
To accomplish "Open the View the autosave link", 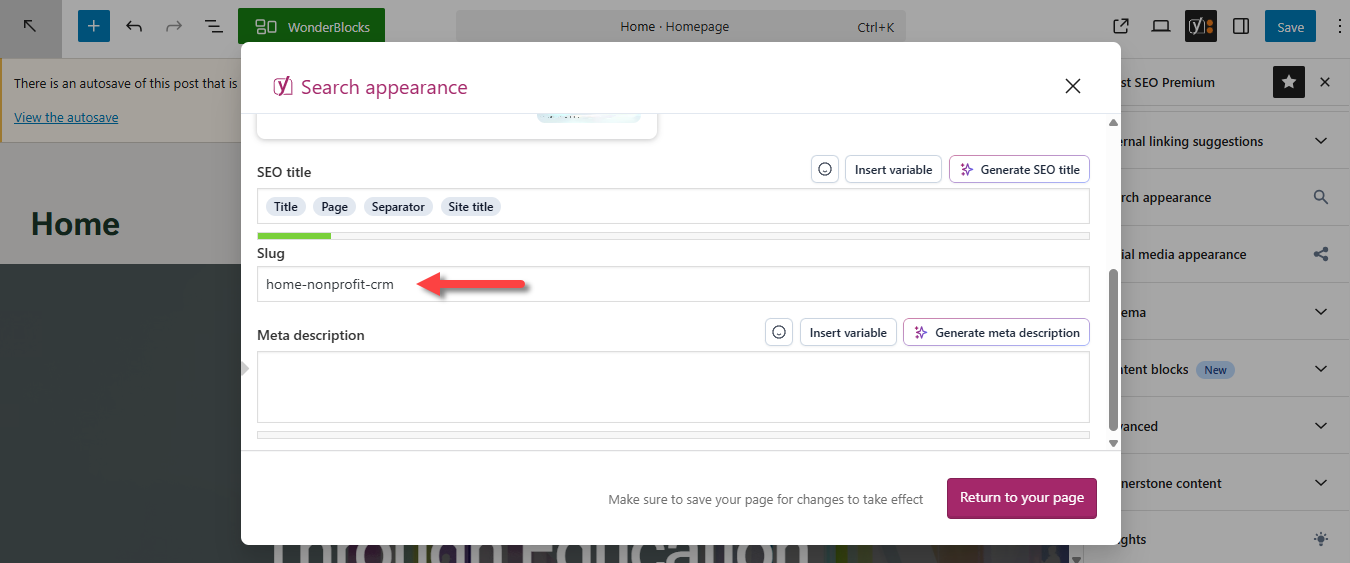I will pos(66,117).
